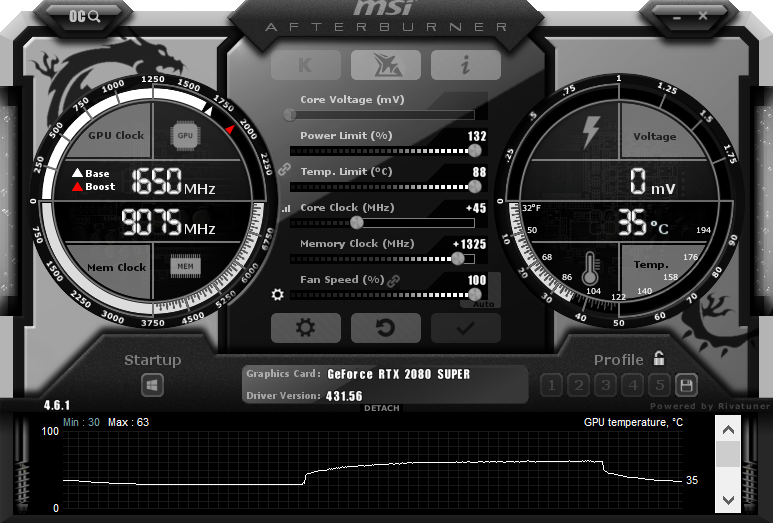Viewport: 773px width, 523px height.
Task: Apply settings with the checkmark button
Action: click(x=465, y=328)
